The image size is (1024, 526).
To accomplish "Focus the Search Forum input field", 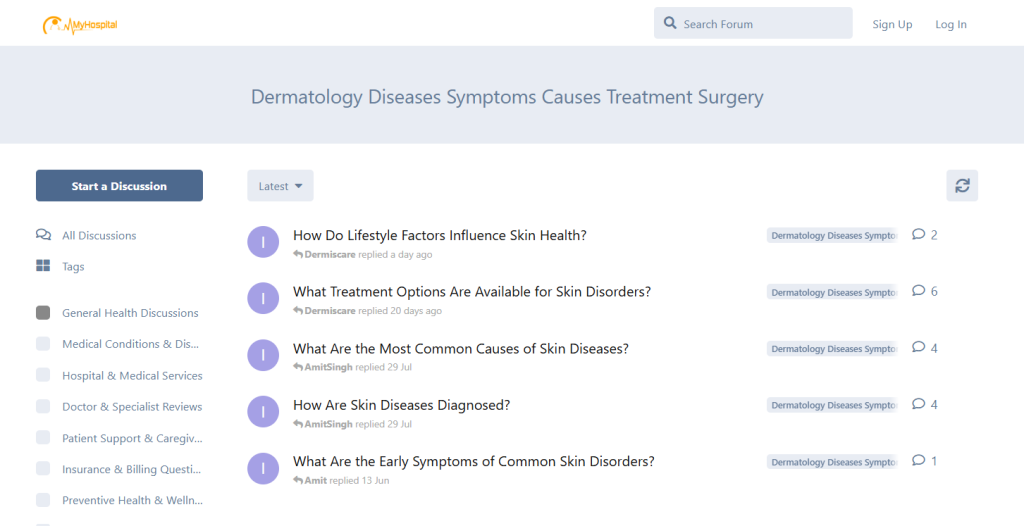I will click(x=762, y=24).
